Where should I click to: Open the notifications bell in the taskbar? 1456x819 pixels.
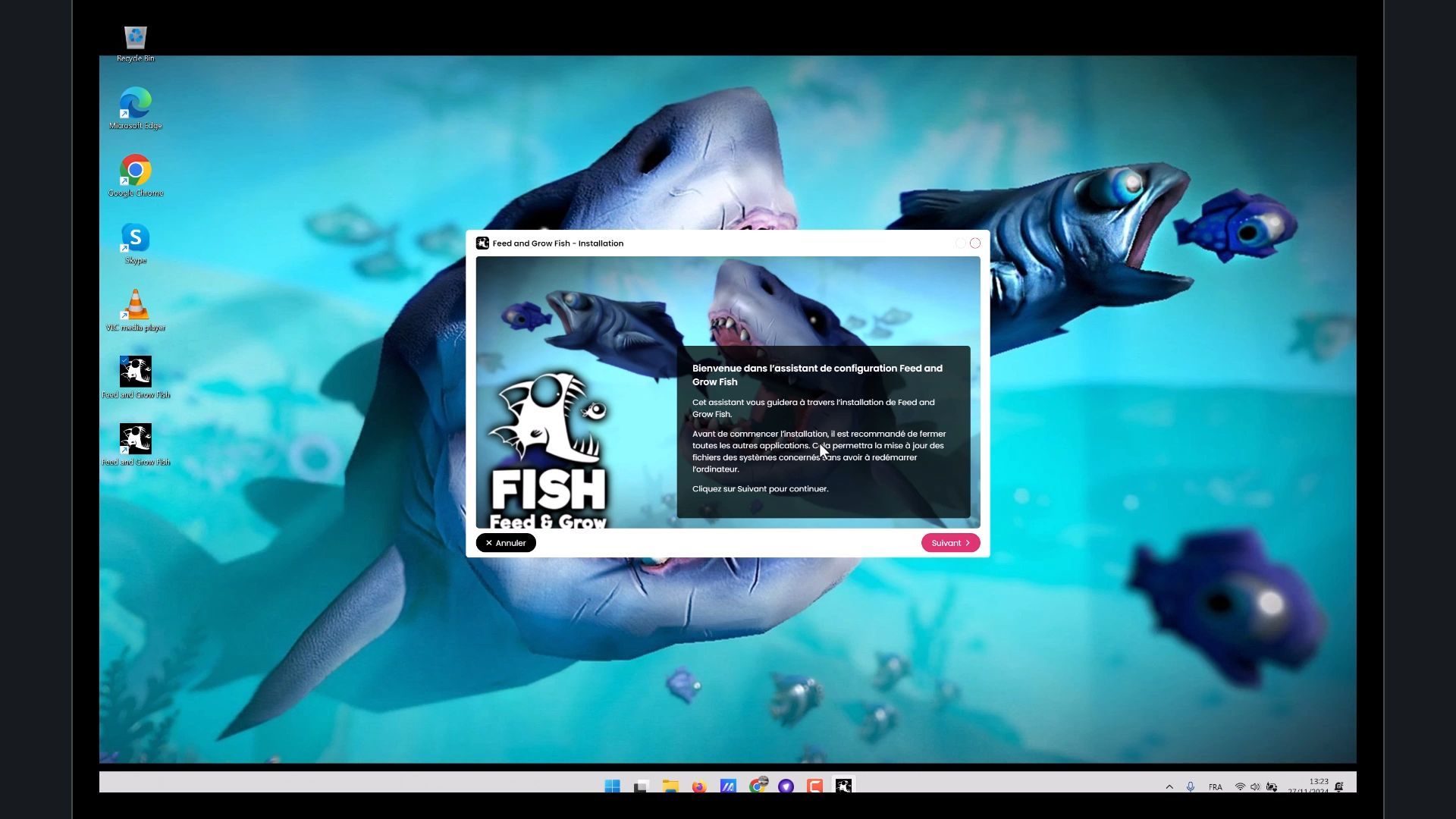[x=1340, y=787]
